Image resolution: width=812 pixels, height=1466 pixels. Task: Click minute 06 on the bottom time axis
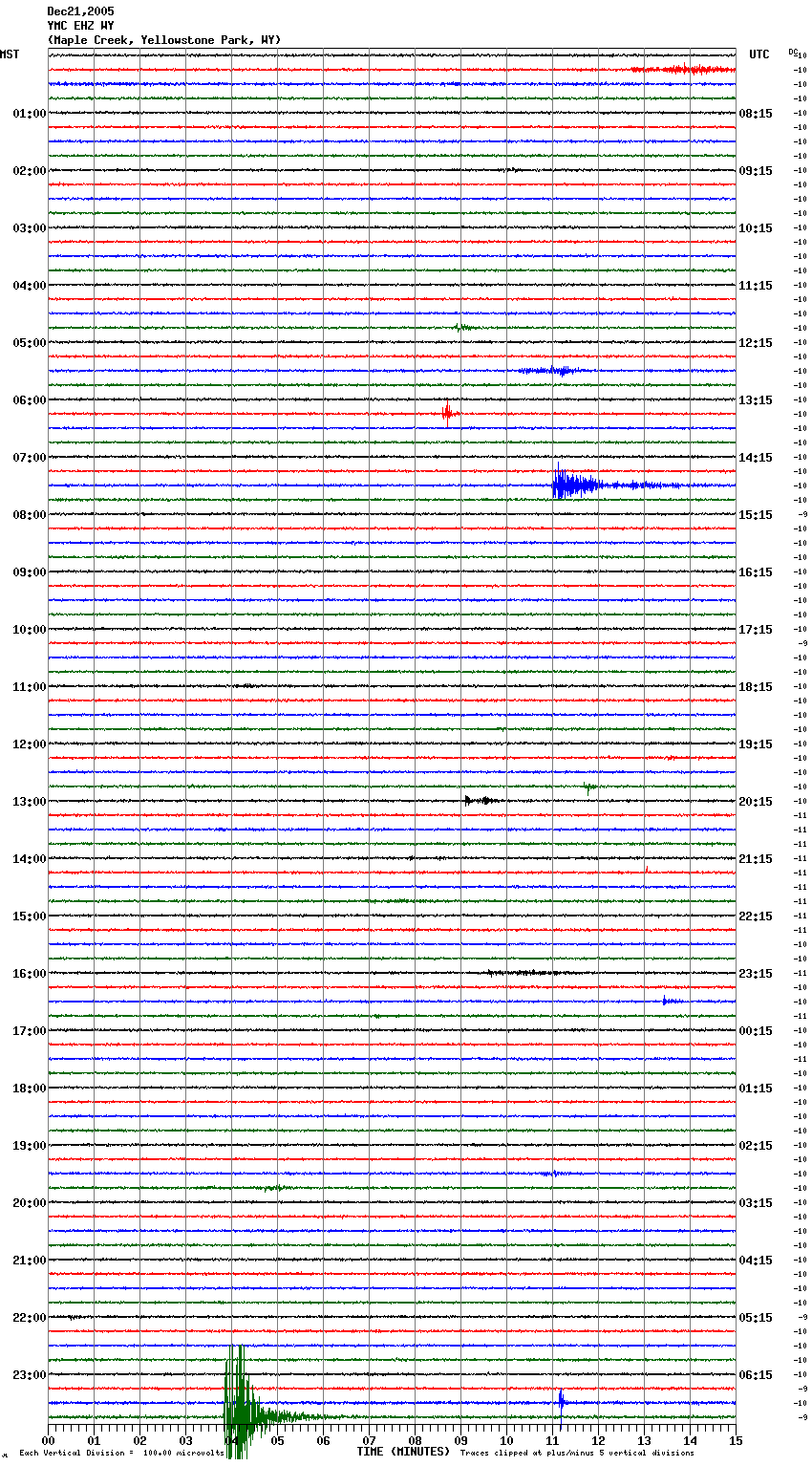(323, 1440)
